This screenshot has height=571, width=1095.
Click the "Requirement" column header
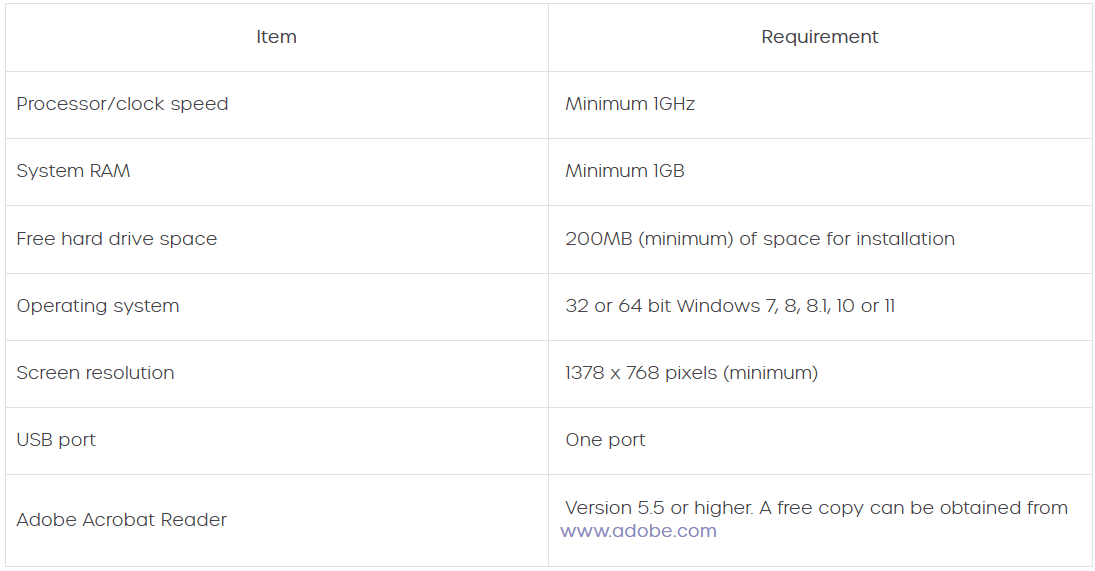coord(819,37)
